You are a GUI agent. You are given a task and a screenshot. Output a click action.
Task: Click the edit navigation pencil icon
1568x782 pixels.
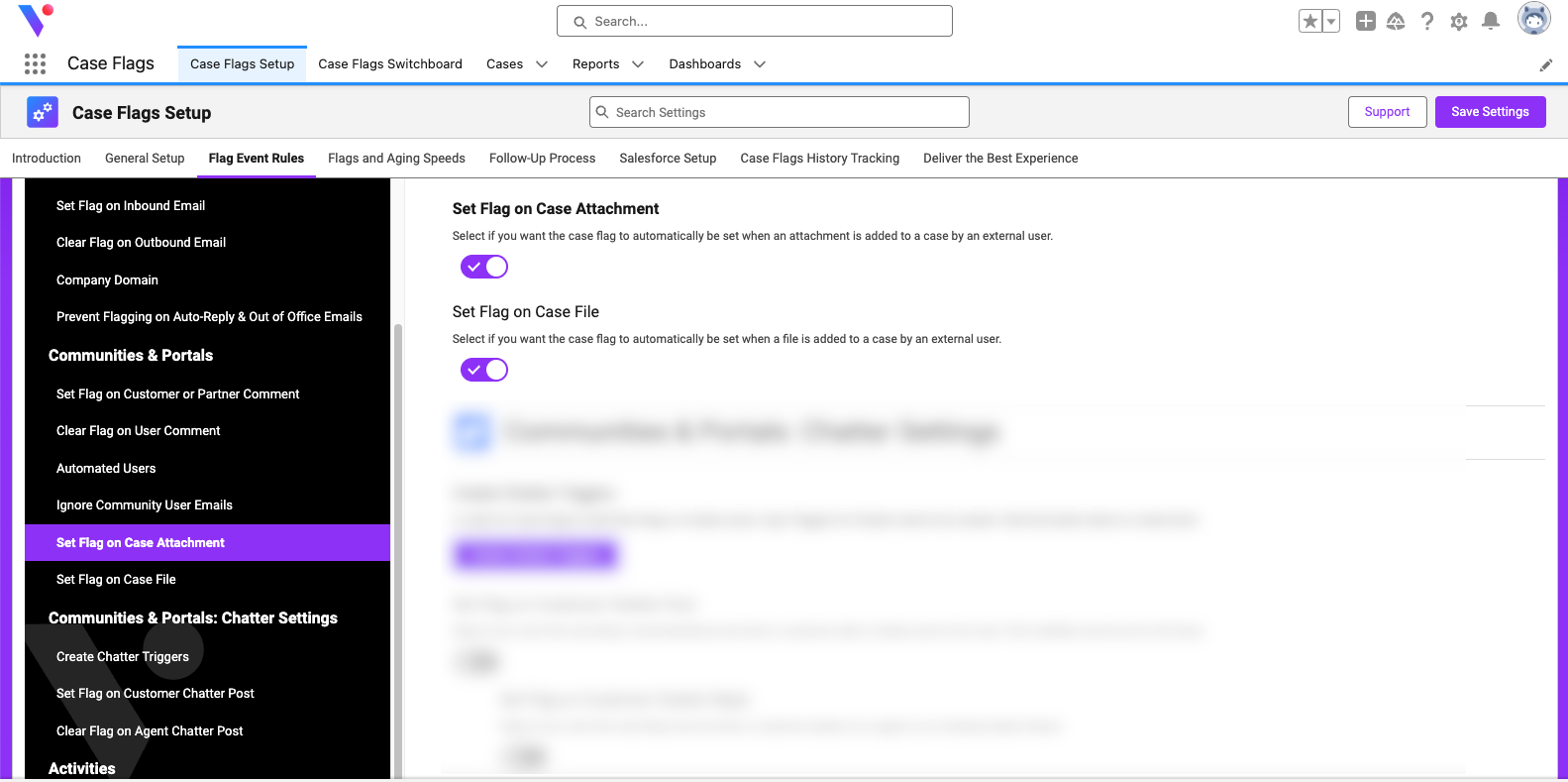[1546, 65]
